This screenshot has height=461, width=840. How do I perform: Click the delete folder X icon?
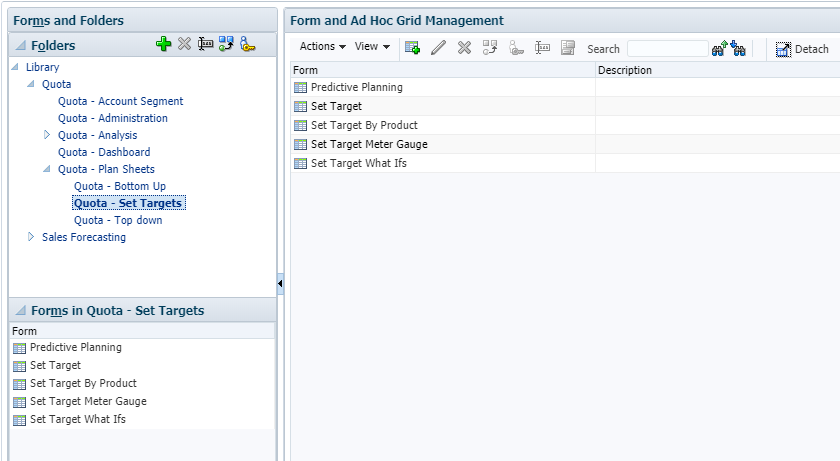coord(184,44)
